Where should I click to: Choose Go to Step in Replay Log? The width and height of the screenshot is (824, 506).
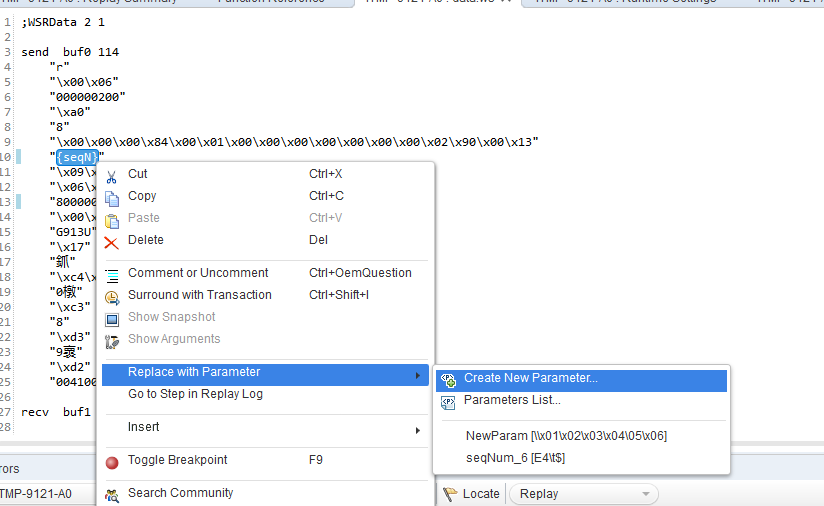click(x=195, y=394)
